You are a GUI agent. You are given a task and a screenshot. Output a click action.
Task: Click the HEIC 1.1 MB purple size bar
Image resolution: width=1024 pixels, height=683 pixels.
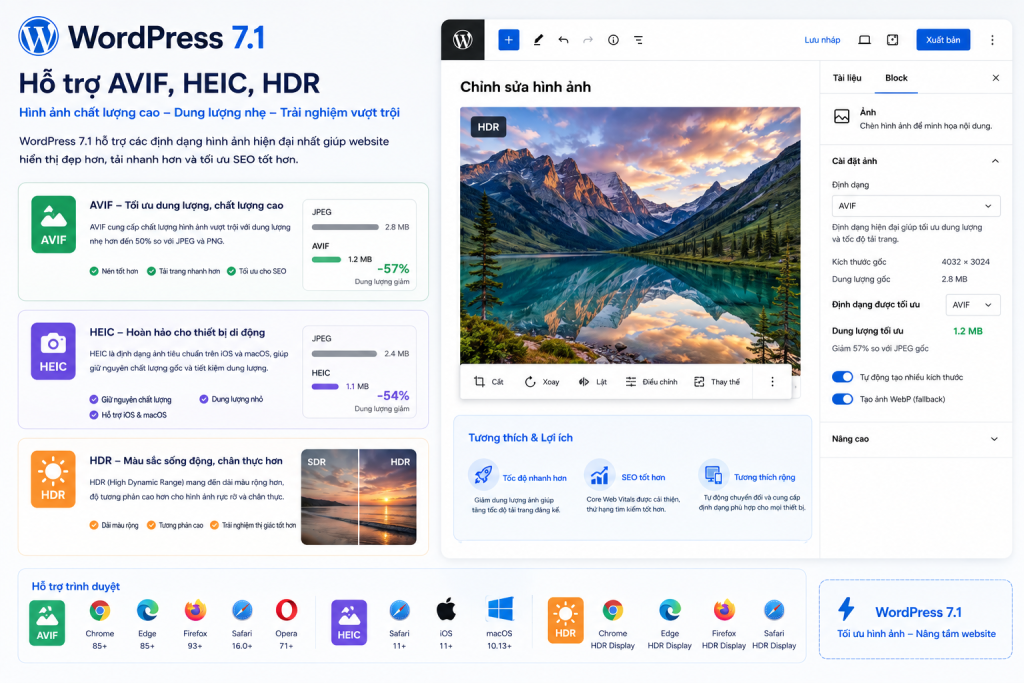pyautogui.click(x=325, y=387)
